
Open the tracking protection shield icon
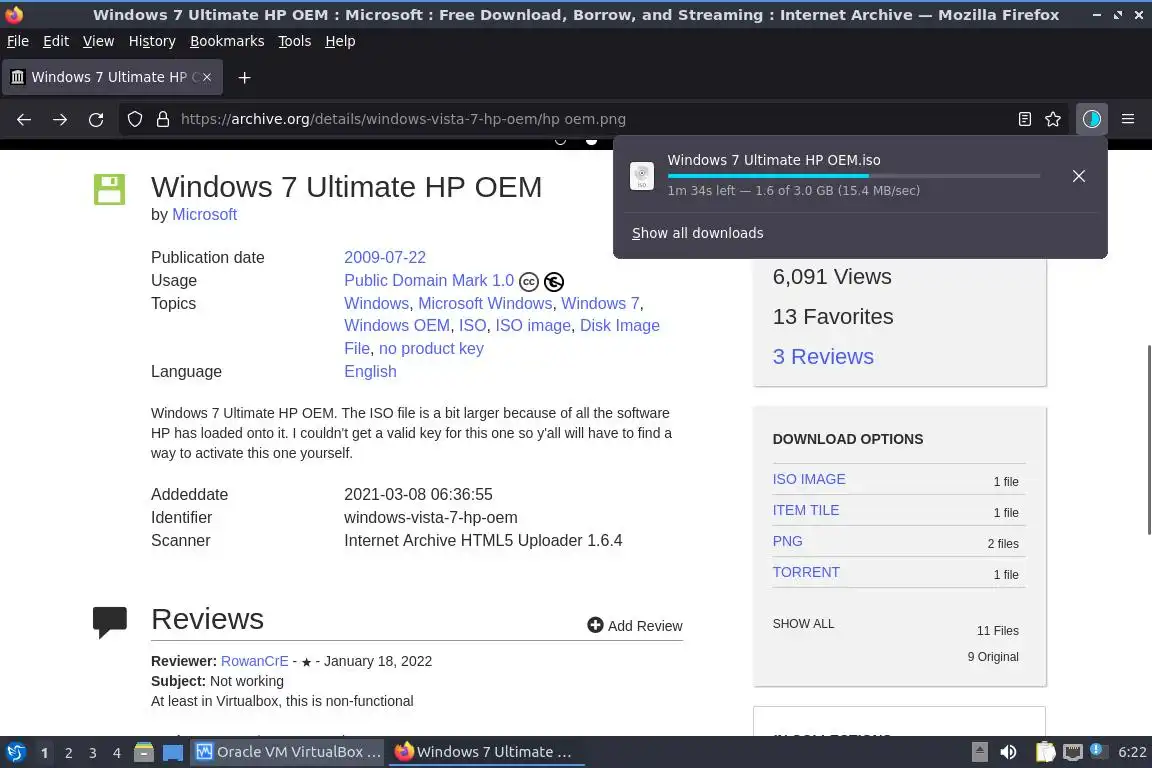point(134,119)
